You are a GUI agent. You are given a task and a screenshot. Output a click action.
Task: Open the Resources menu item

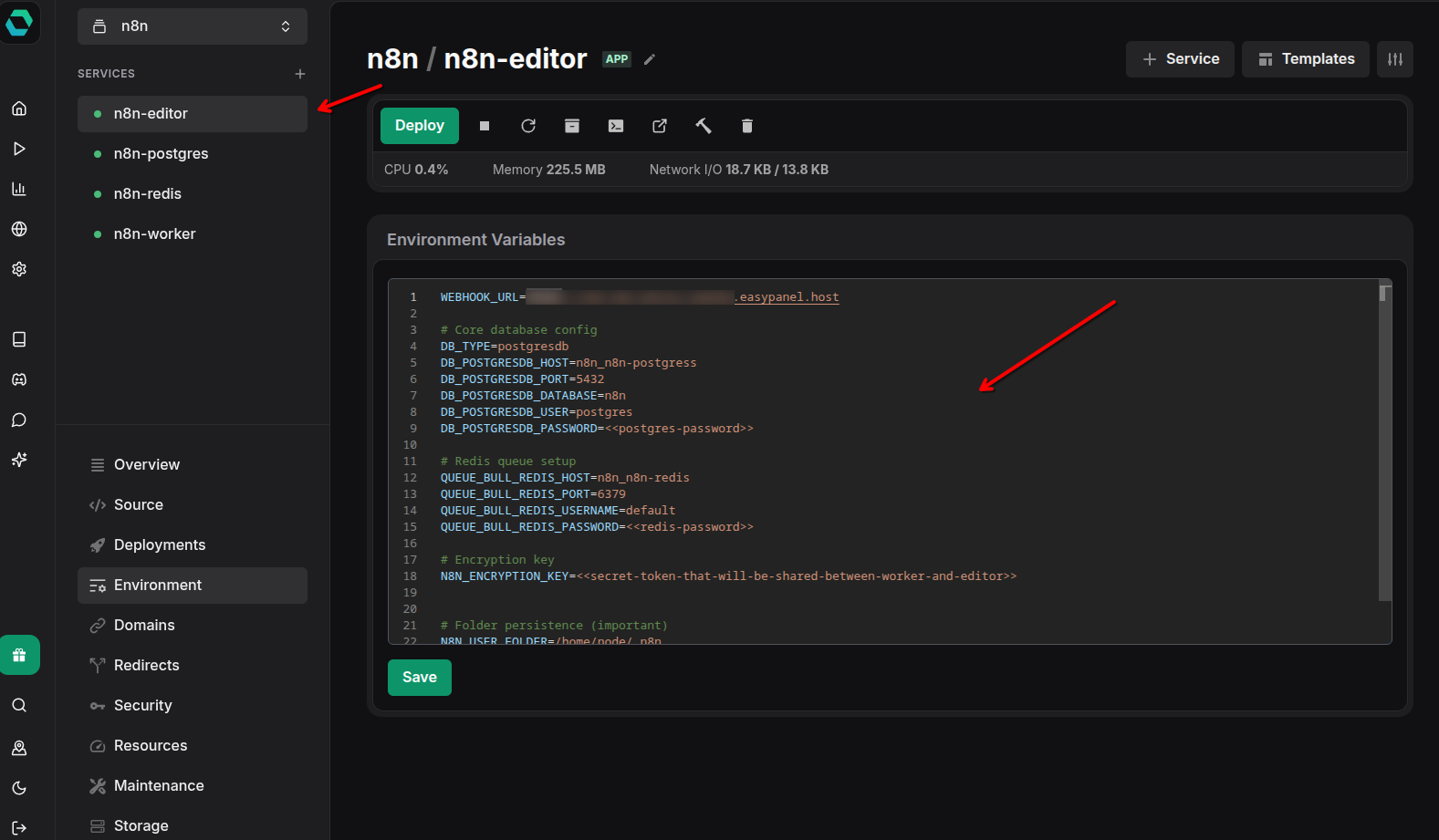pos(193,746)
